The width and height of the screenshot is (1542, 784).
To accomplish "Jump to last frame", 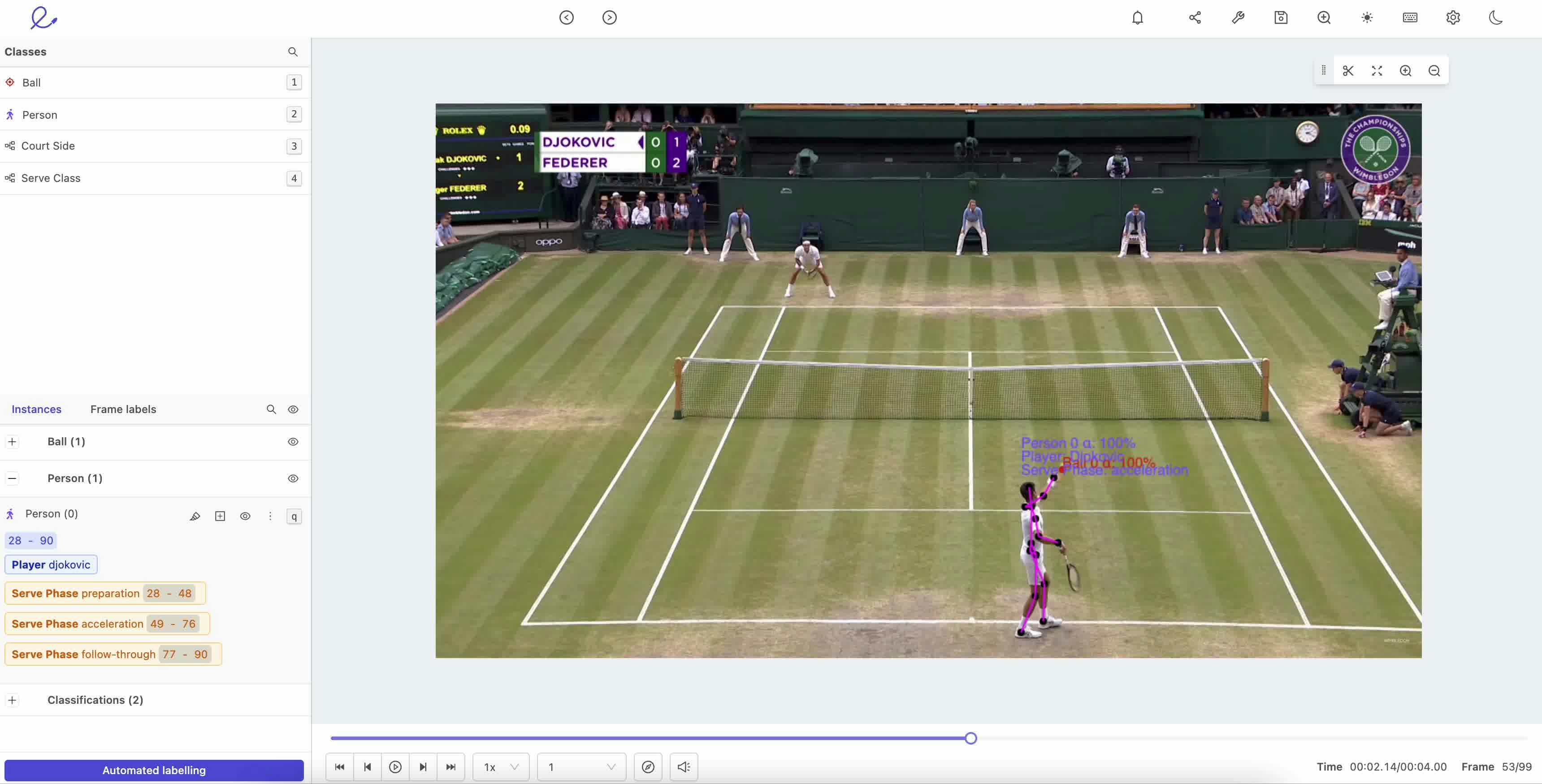I will (x=451, y=767).
